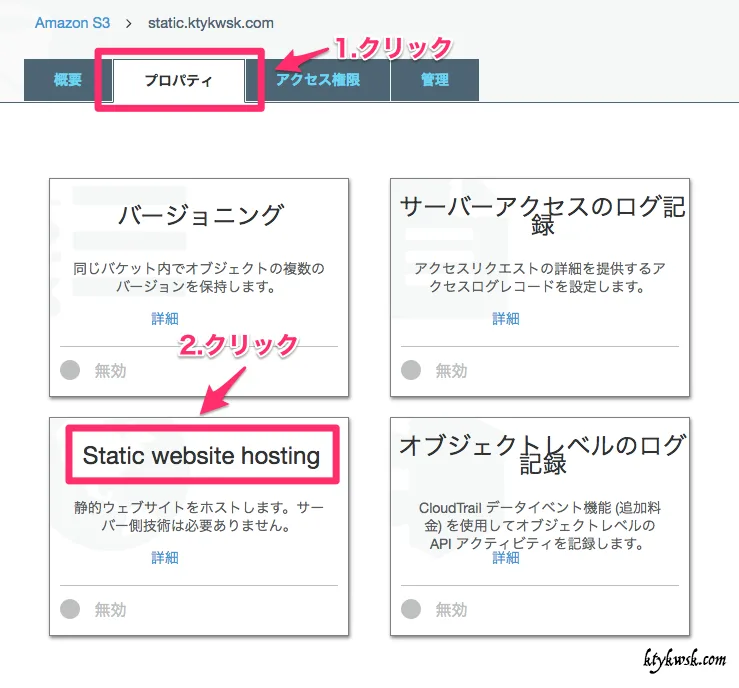Viewport: 739px width, 688px height.
Task: Open the オブジェクトレベルのログ記録 card title
Action: pos(542,454)
